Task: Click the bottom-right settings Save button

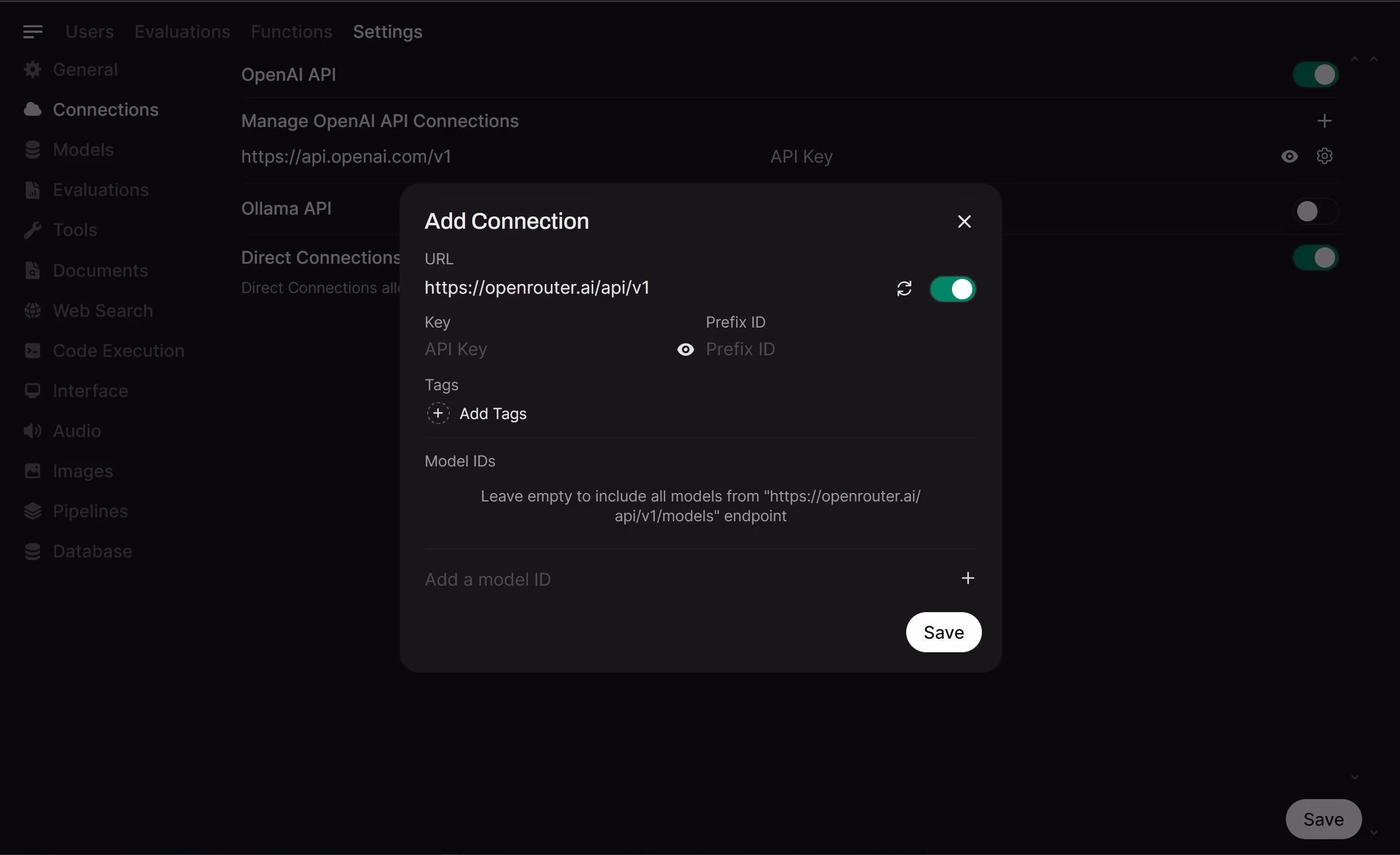Action: coord(1323,819)
